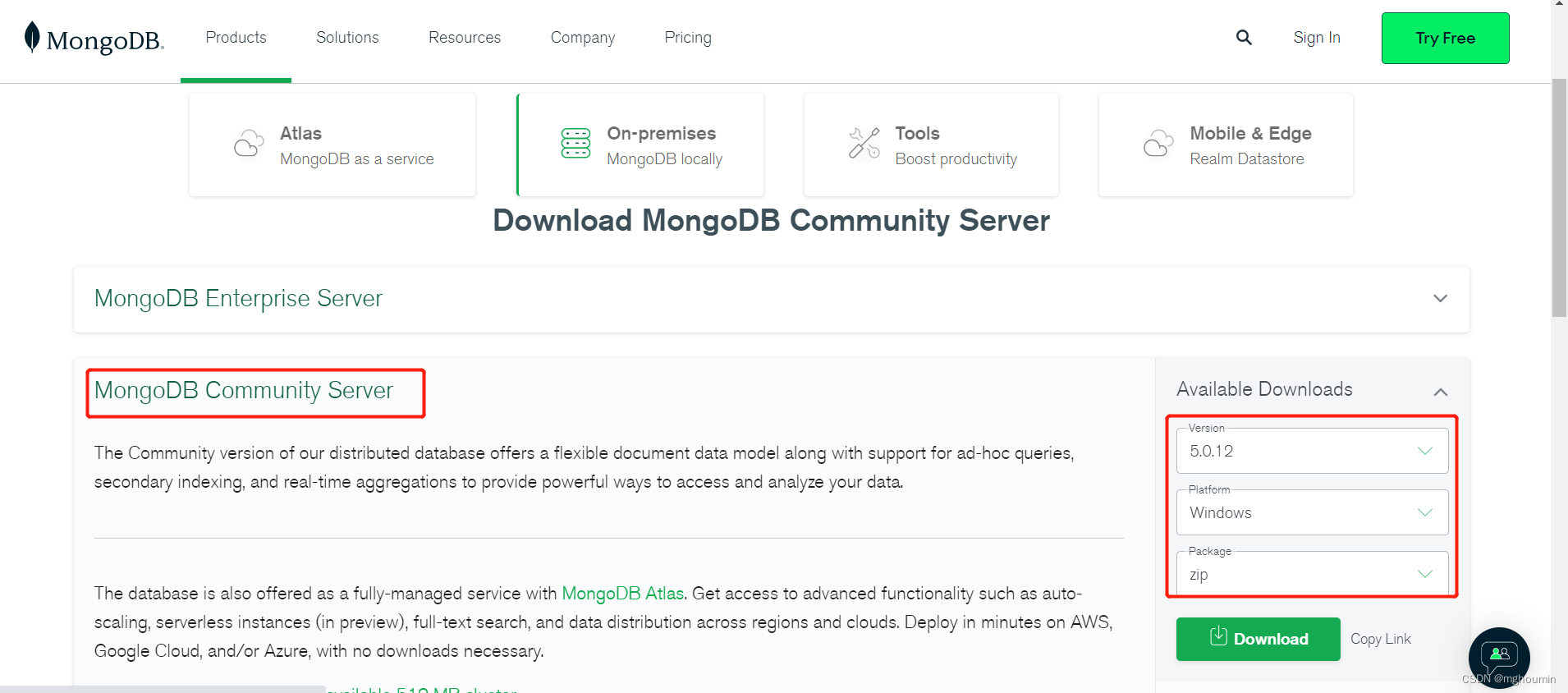Open the Platform dropdown showing Windows
The image size is (1568, 693).
click(1312, 512)
